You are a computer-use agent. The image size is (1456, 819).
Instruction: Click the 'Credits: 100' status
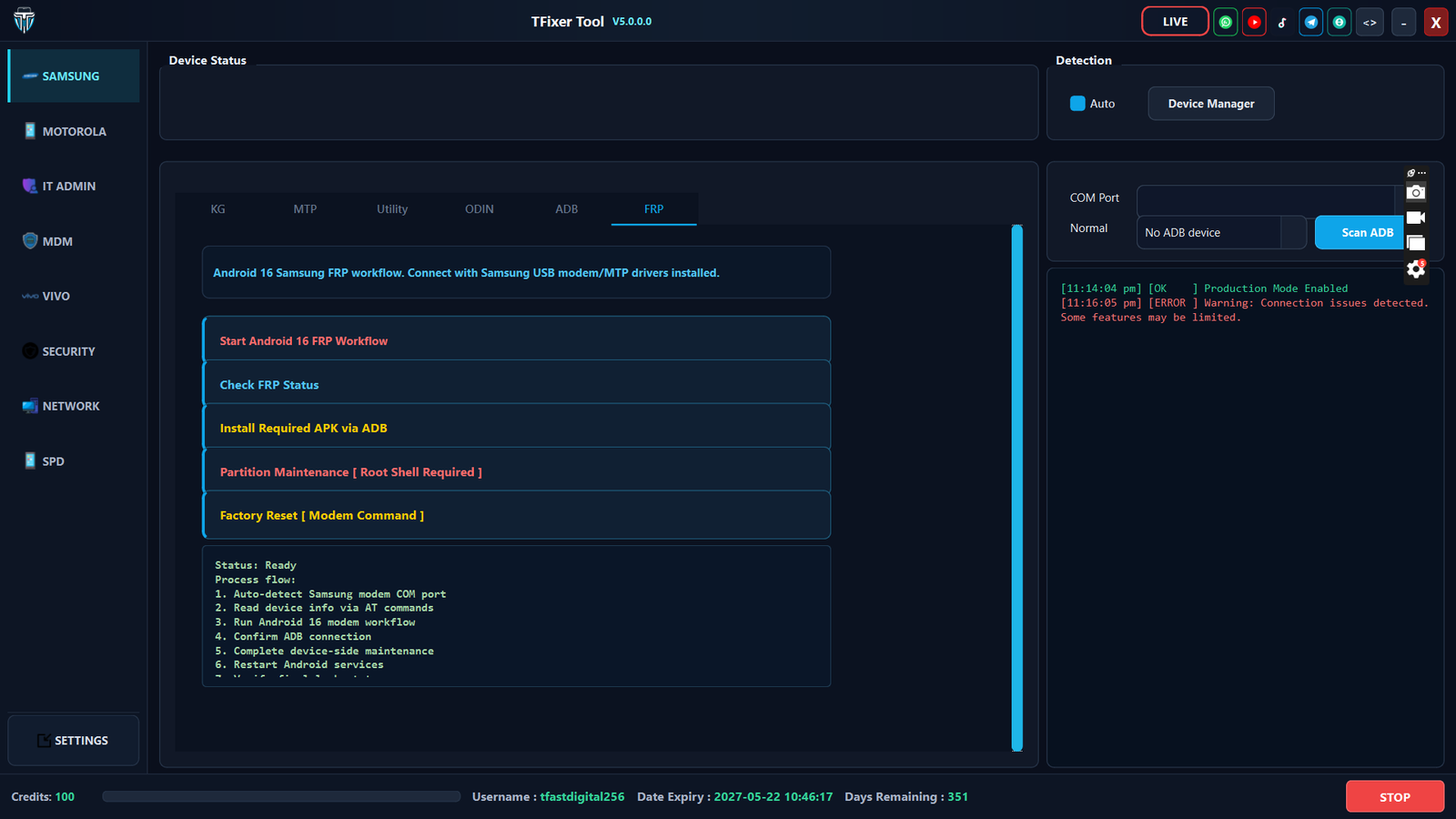(x=43, y=796)
